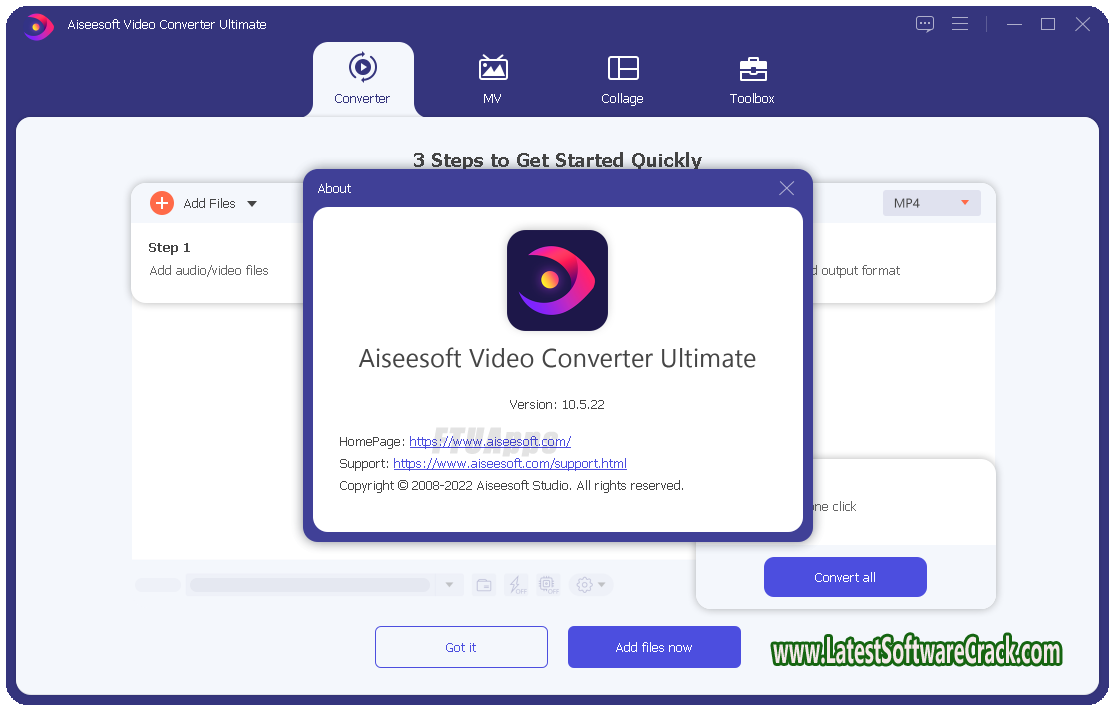Viewport: 1112px width, 706px height.
Task: Click the Converter tab icon
Action: click(x=362, y=68)
